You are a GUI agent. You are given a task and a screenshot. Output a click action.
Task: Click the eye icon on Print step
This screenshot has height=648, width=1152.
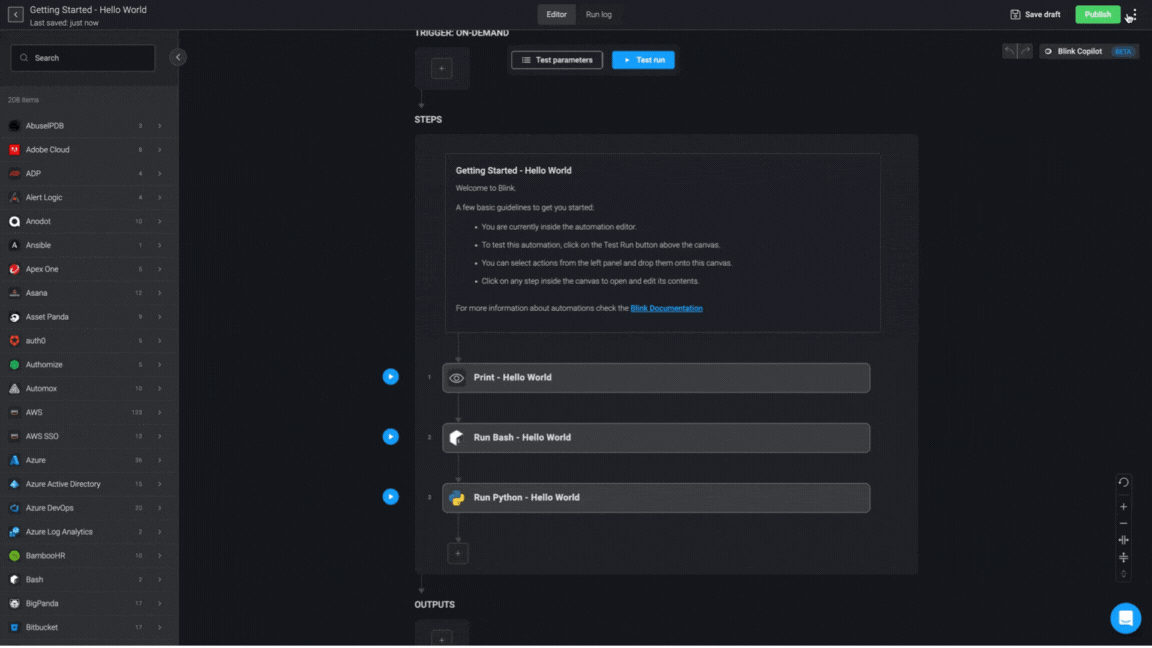pos(456,378)
